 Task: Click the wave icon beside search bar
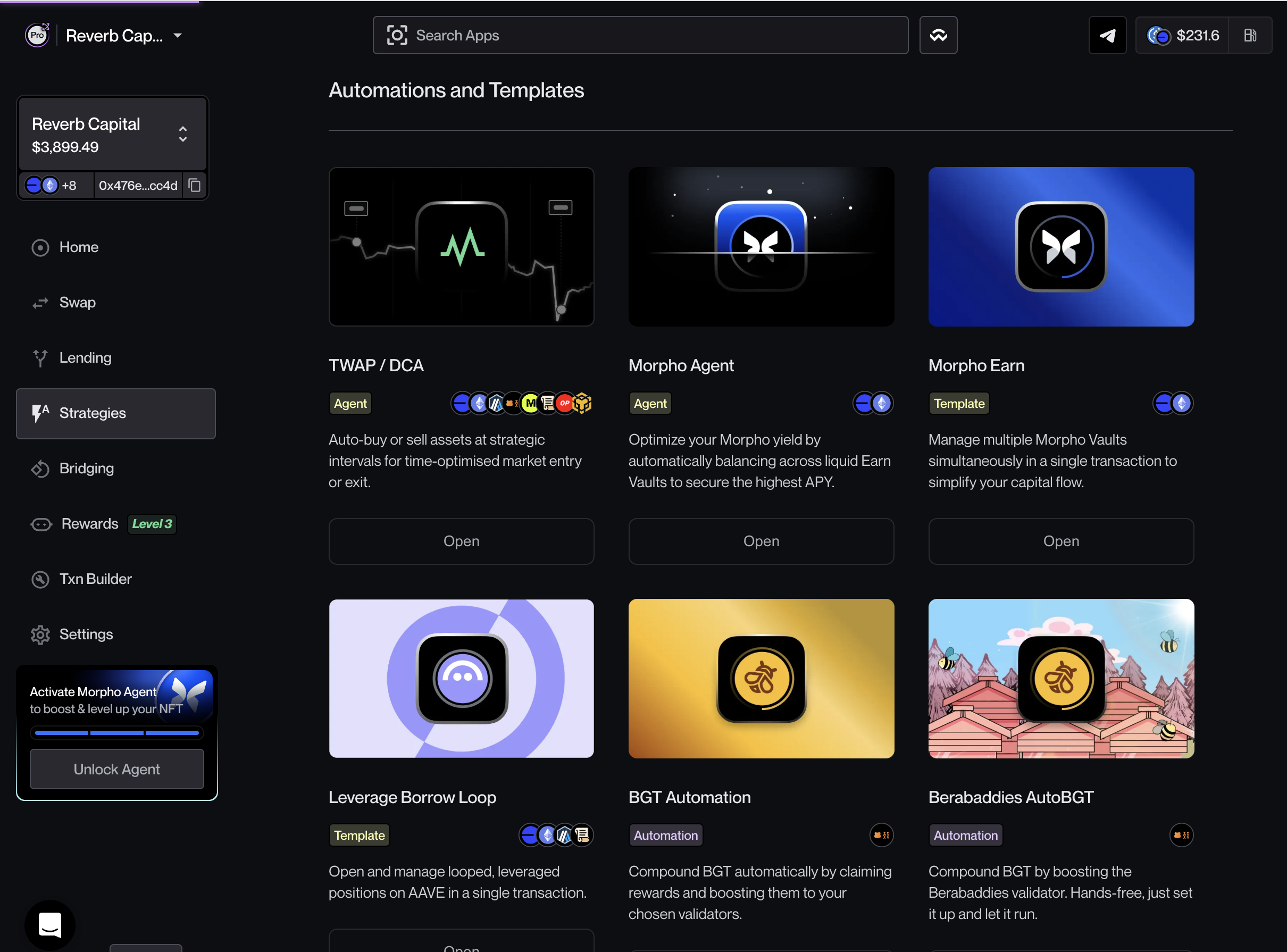(938, 36)
